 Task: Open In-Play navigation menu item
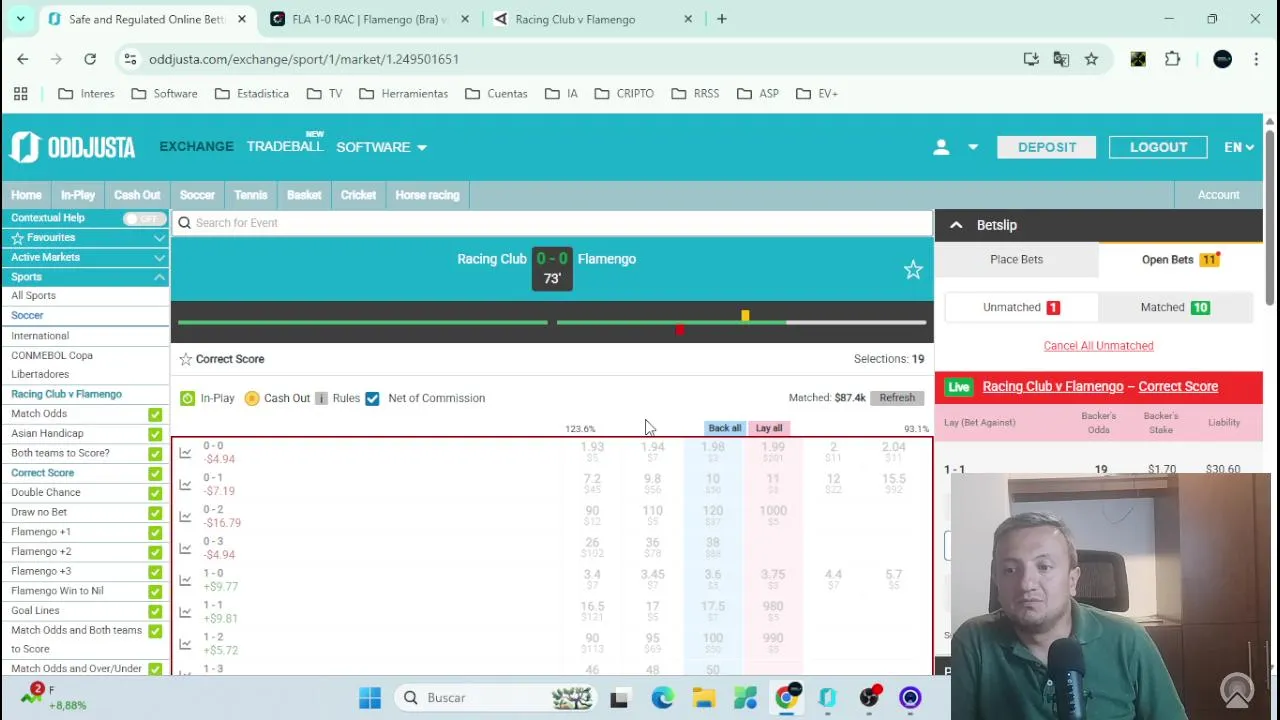click(x=77, y=195)
